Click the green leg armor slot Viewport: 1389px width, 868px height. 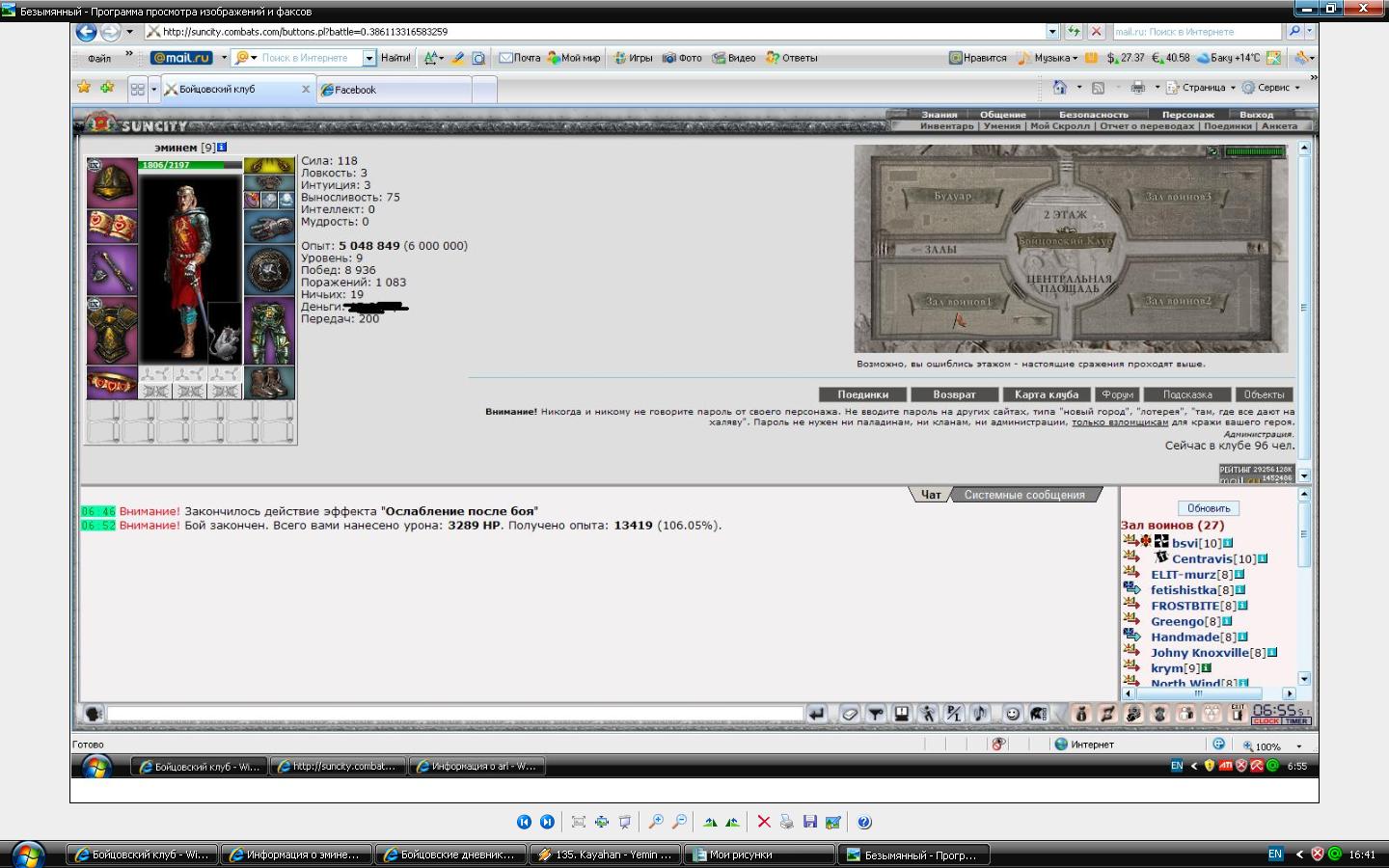point(269,331)
